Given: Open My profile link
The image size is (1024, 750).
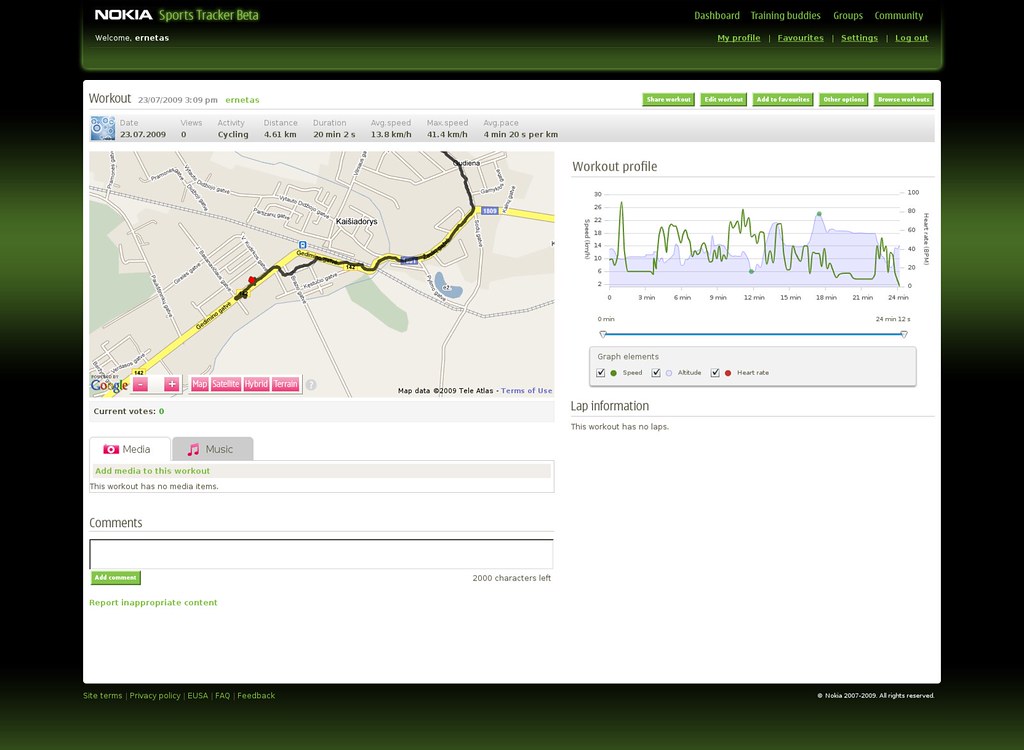Looking at the screenshot, I should (x=739, y=38).
